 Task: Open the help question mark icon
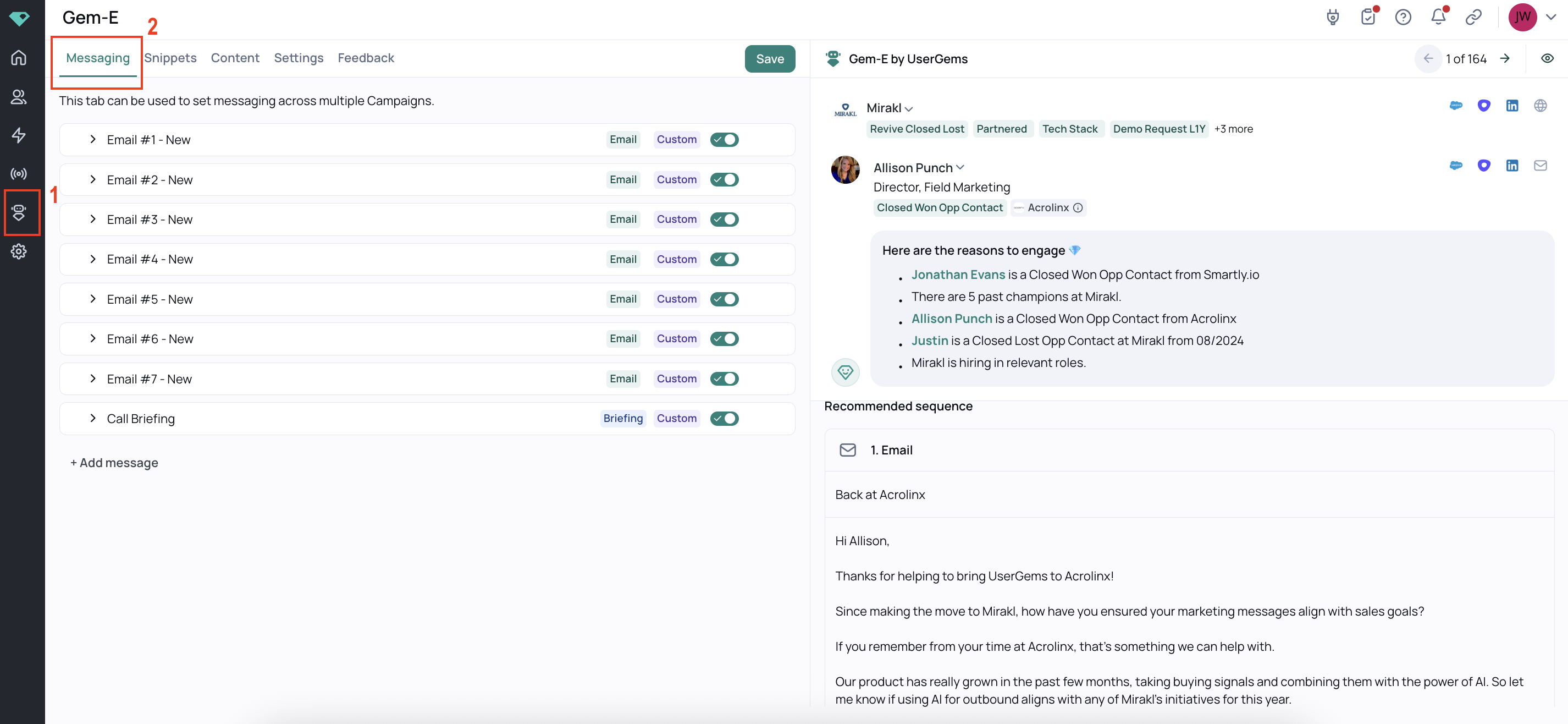click(1403, 17)
